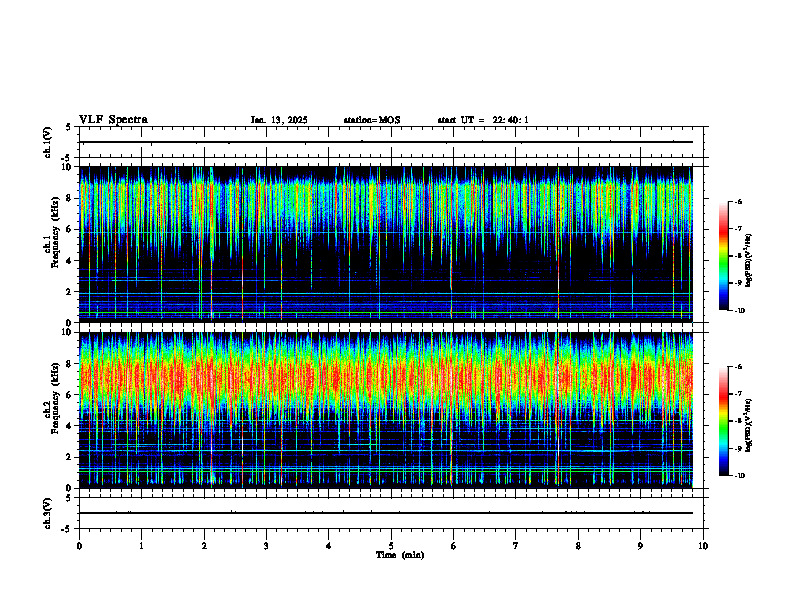Click the ch.2 spectrogram color bar
792x612 pixels.
(x=723, y=421)
